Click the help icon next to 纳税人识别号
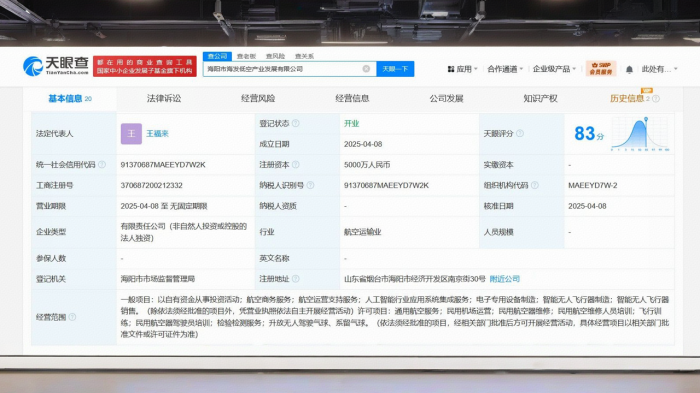This screenshot has height=393, width=700. 310,185
